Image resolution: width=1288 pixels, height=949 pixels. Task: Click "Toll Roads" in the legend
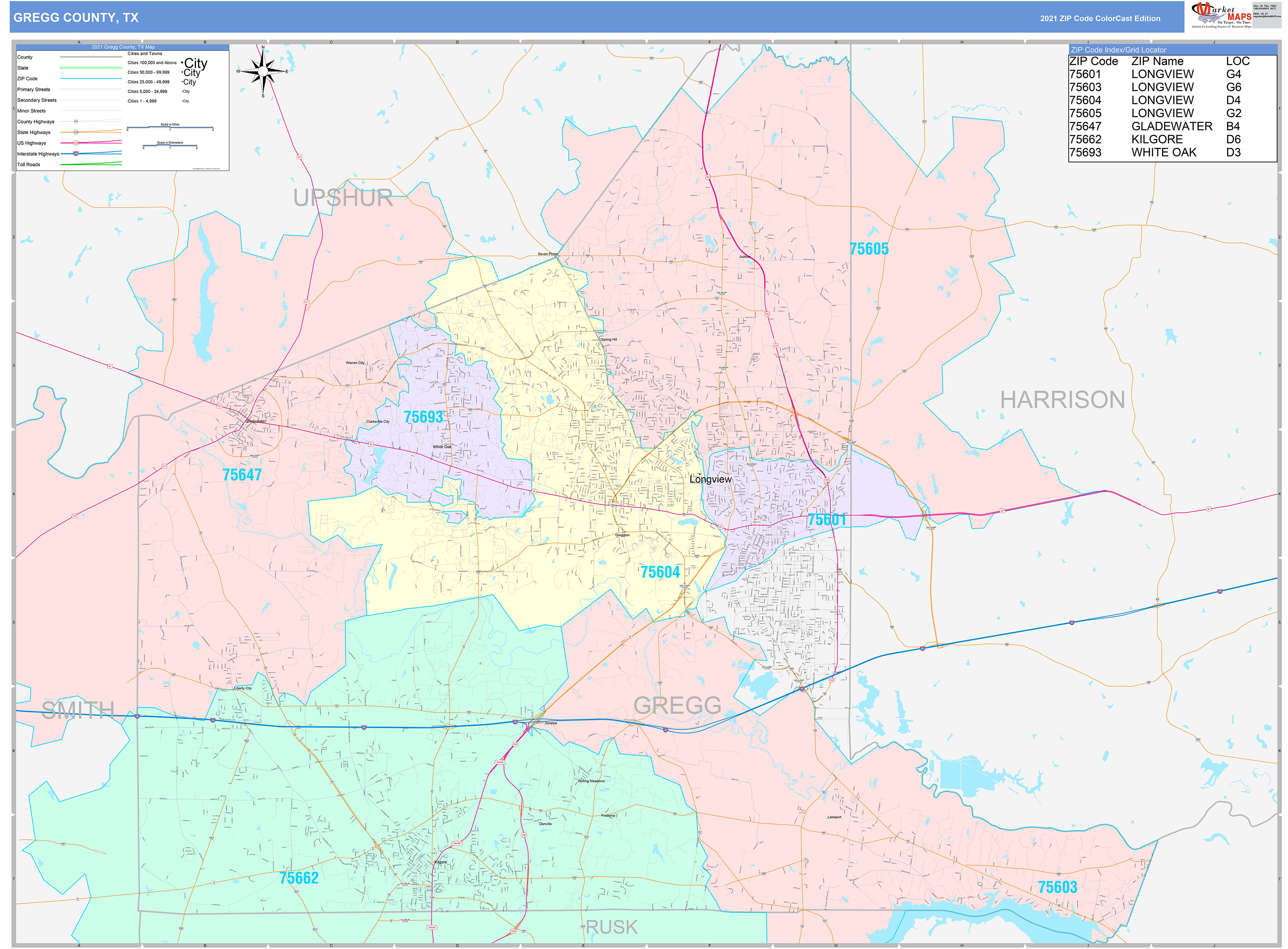pos(29,165)
